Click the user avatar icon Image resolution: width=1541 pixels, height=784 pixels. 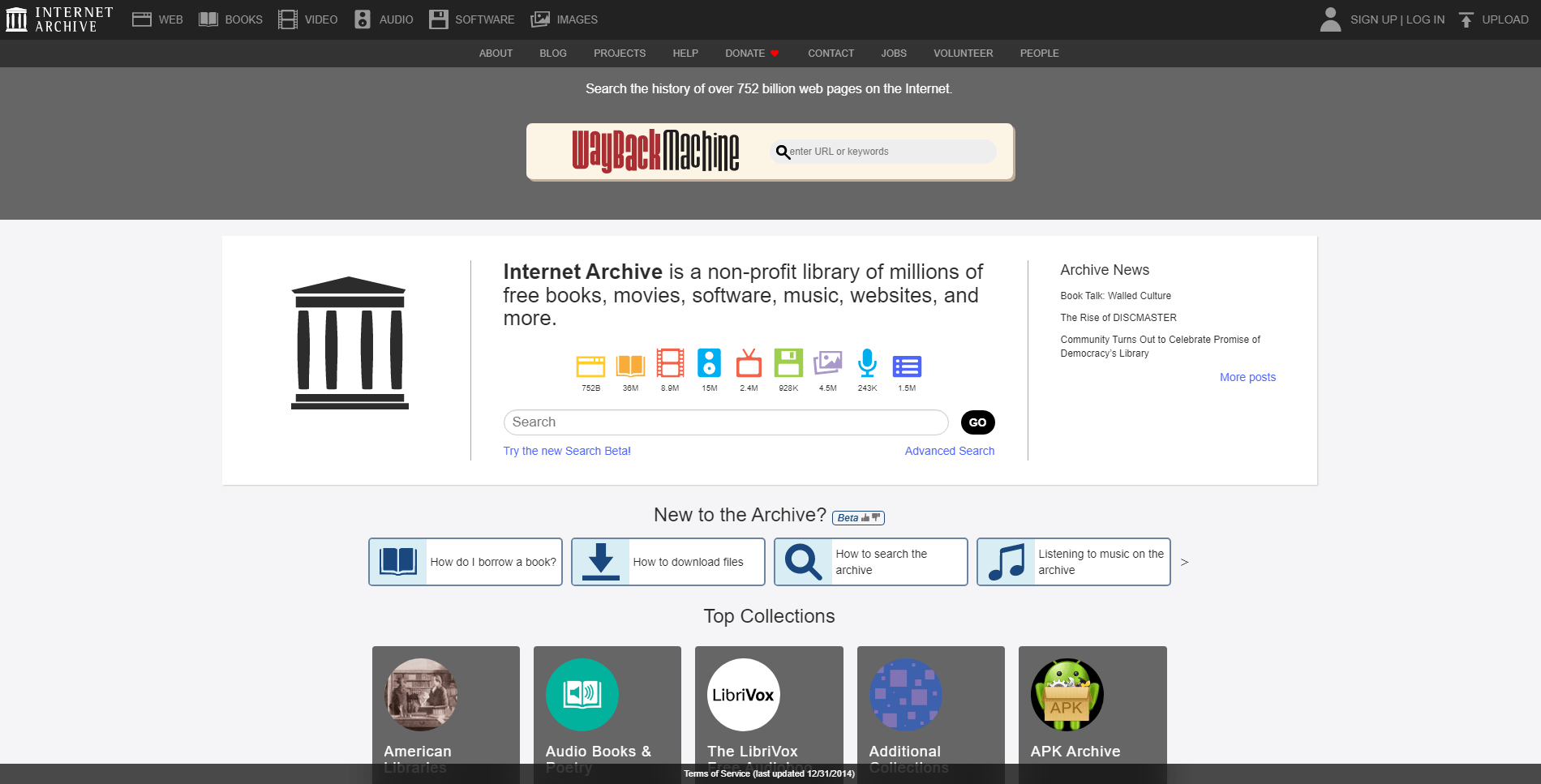[1330, 19]
